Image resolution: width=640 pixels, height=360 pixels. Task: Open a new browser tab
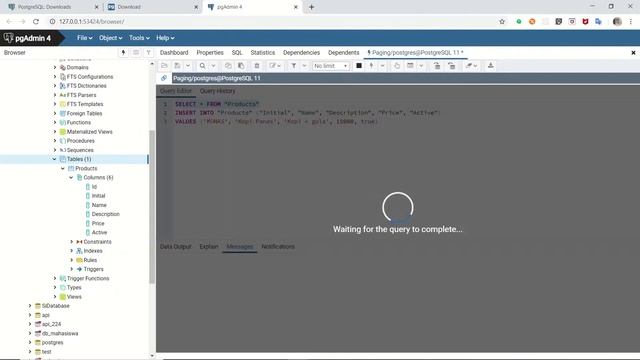[311, 7]
